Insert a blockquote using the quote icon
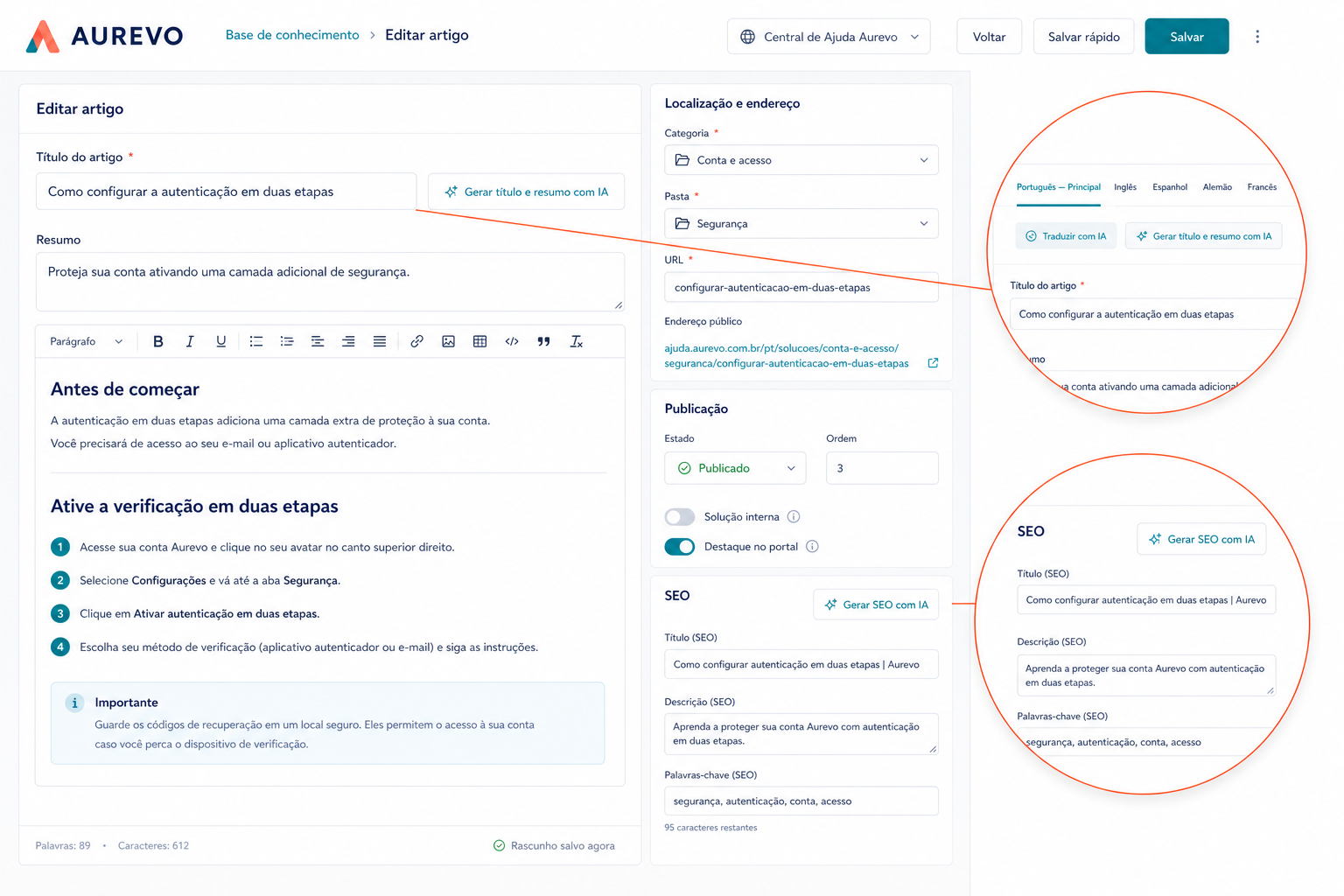1344x896 pixels. click(543, 341)
